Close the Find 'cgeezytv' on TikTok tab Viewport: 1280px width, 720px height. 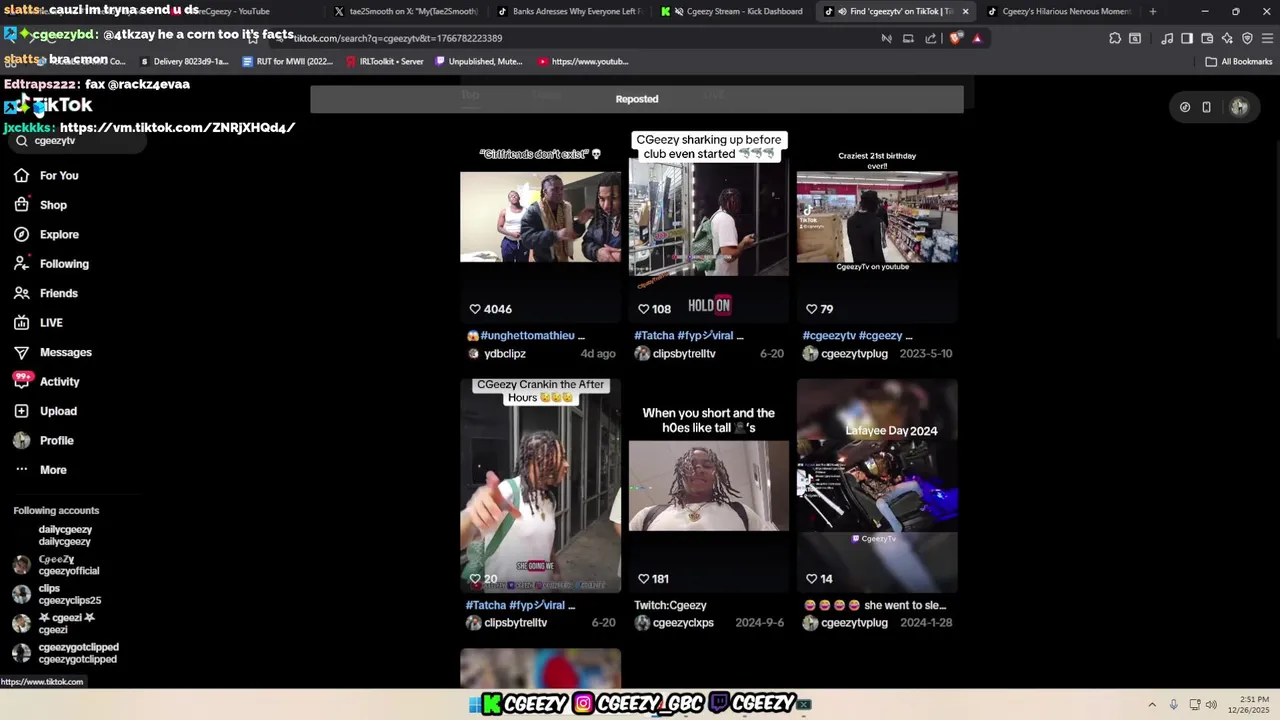coord(965,11)
